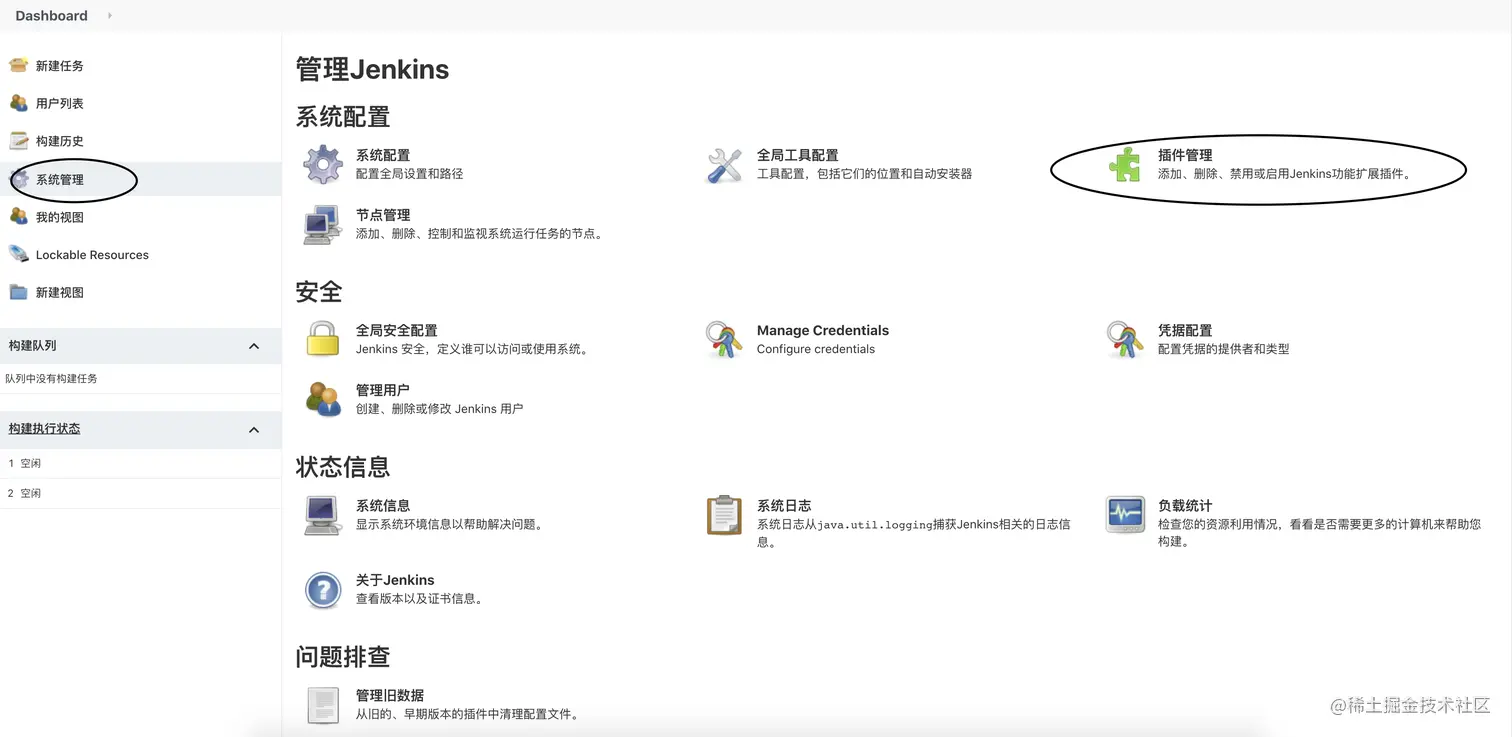Click the 管理Jenkins page heading
The image size is (1512, 737).
(372, 69)
